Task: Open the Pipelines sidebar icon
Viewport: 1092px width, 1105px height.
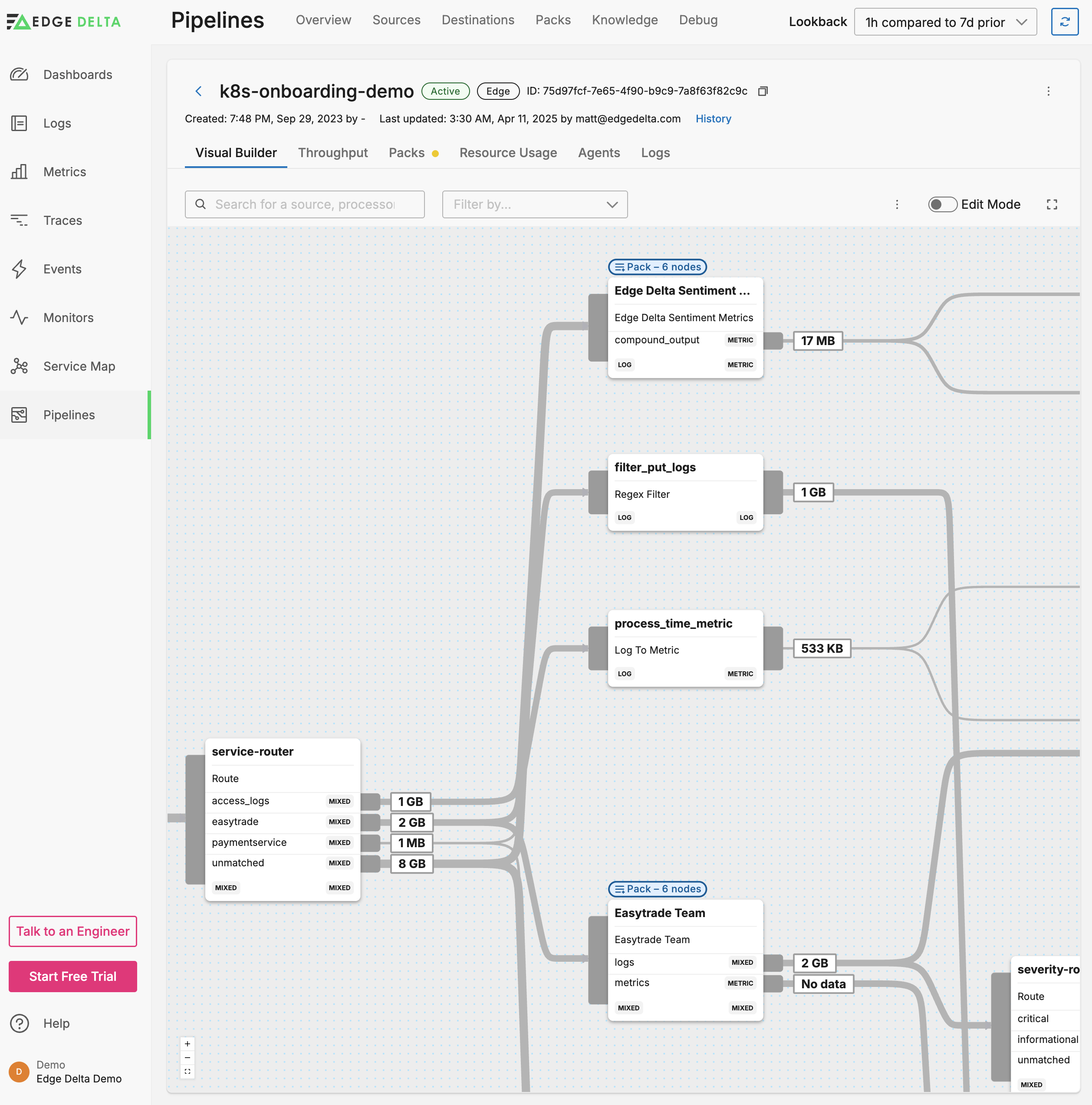Action: coord(20,414)
